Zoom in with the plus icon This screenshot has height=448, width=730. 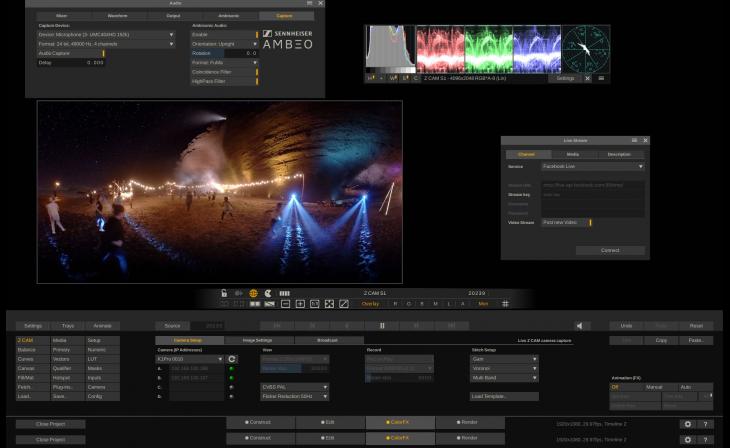pos(300,304)
